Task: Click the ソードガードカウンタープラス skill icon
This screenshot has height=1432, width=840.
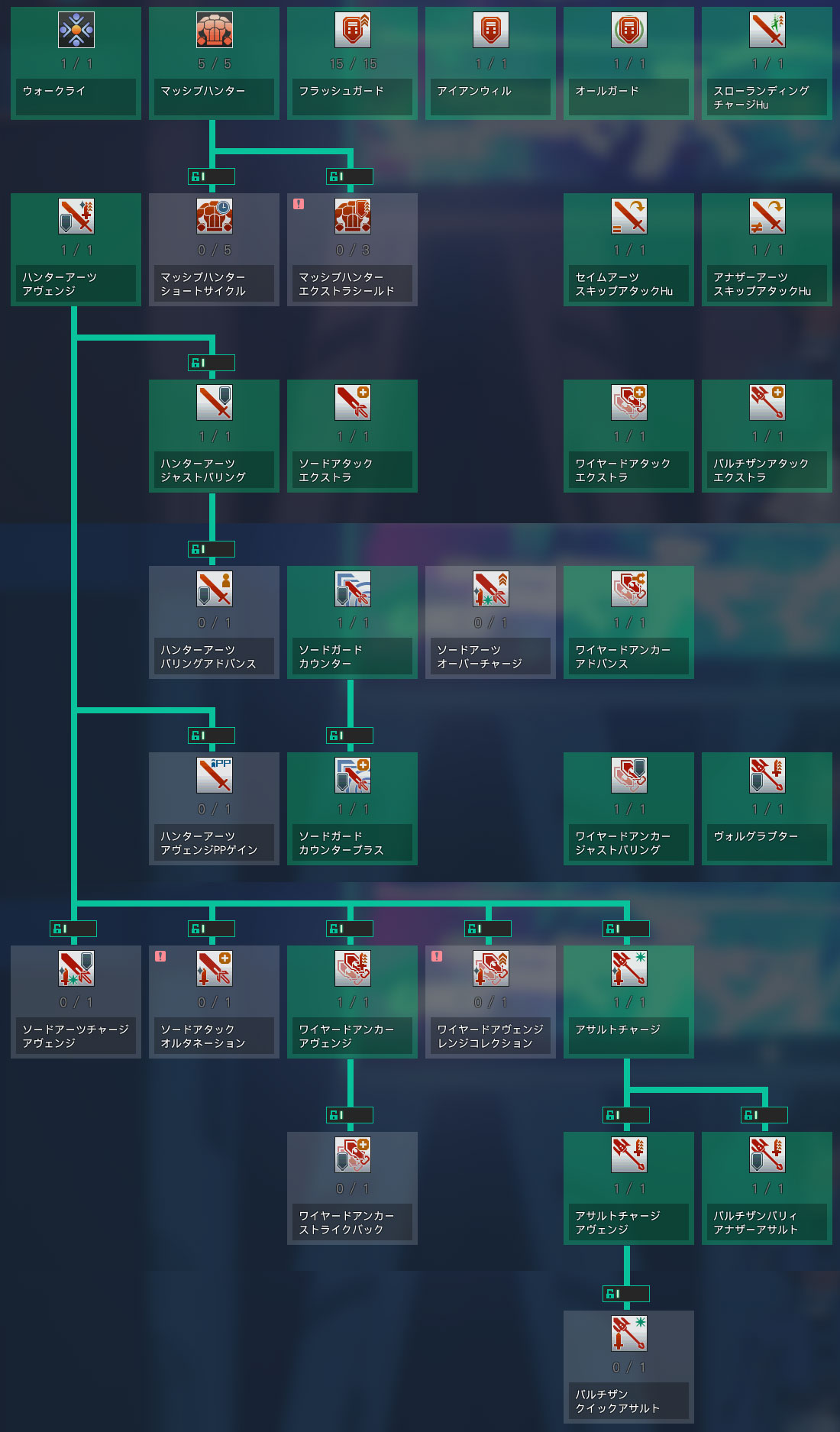Action: pyautogui.click(x=353, y=775)
